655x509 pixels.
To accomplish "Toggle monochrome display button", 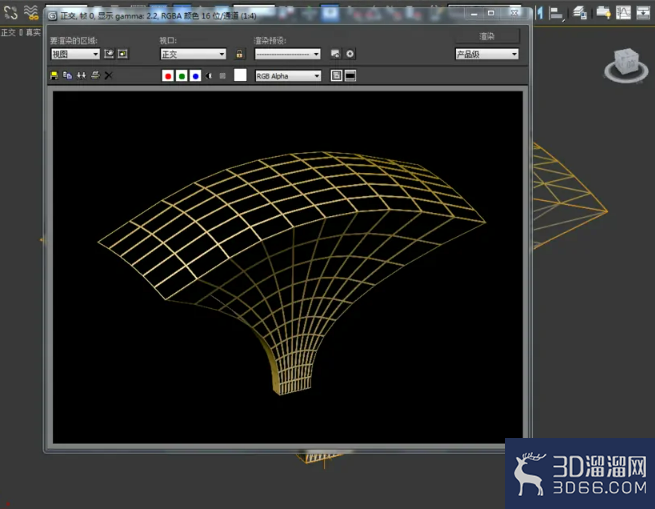I will coord(223,76).
